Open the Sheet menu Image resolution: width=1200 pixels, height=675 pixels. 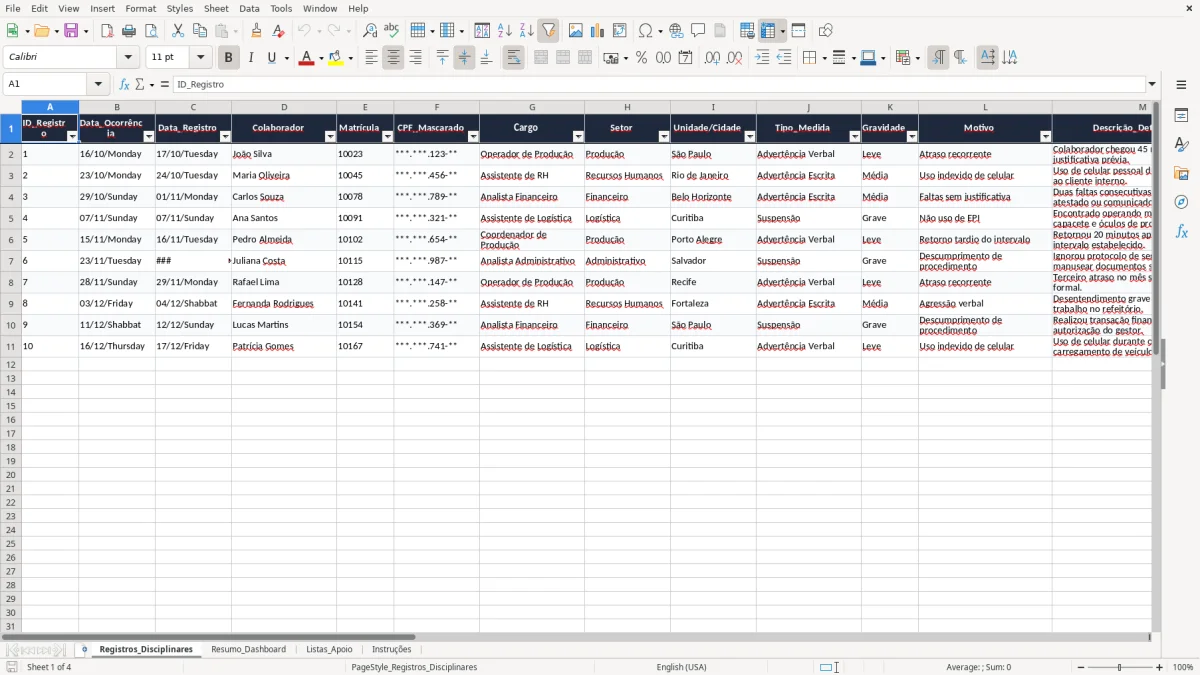(216, 8)
